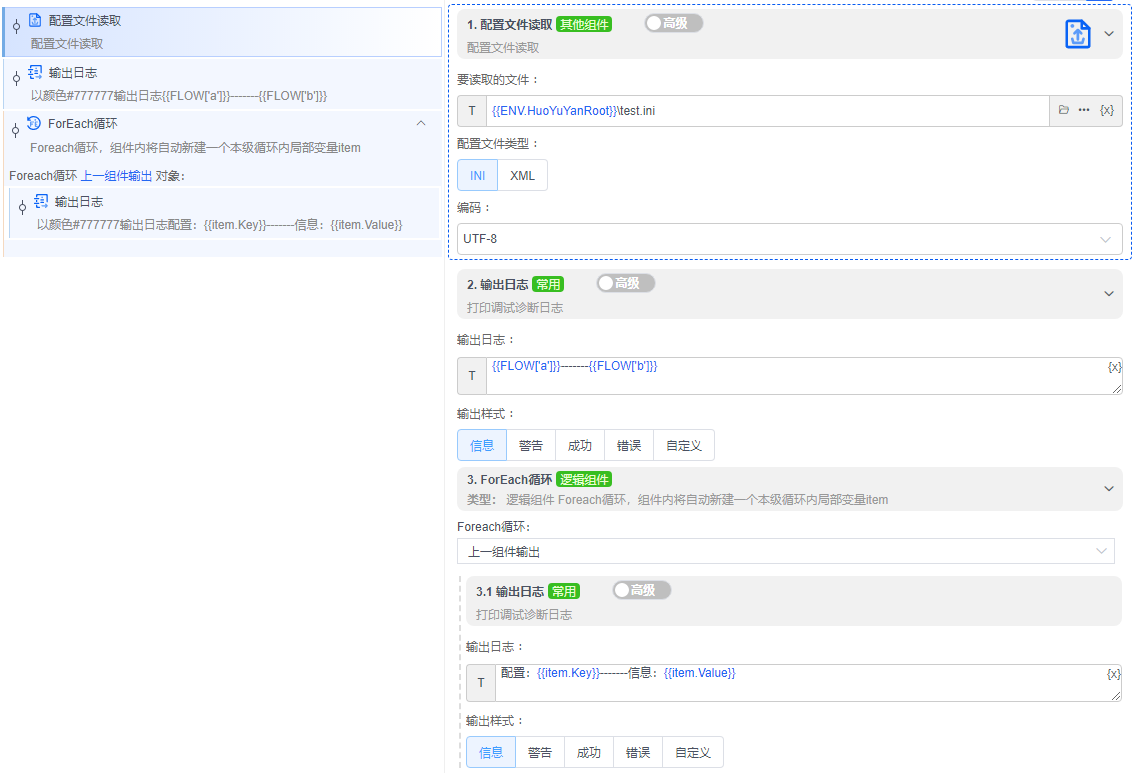Select 自定义 output style in step 2

(684, 444)
